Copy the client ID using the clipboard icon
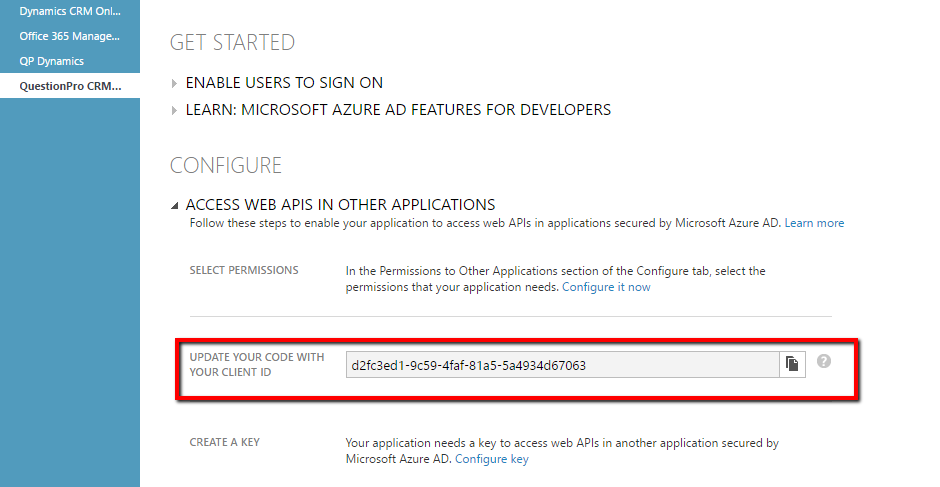 click(792, 365)
